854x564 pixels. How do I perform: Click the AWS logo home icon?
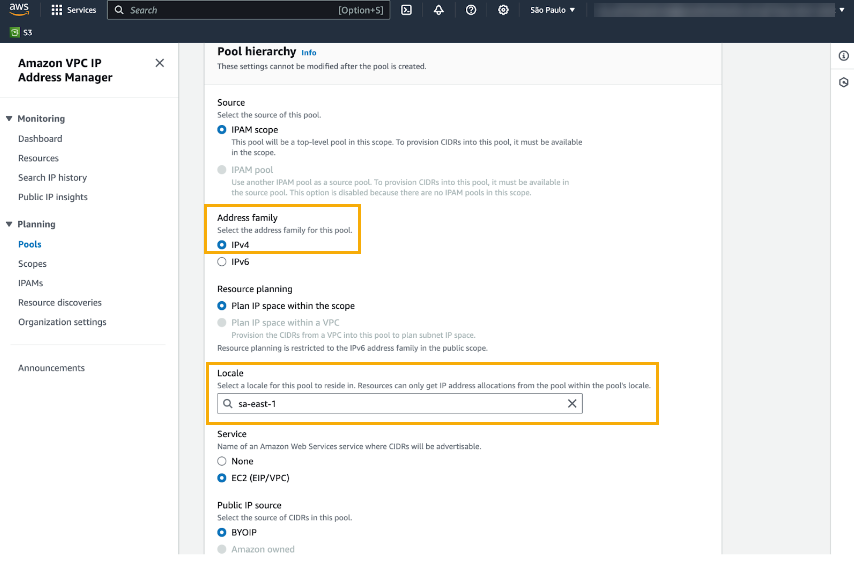pos(21,10)
